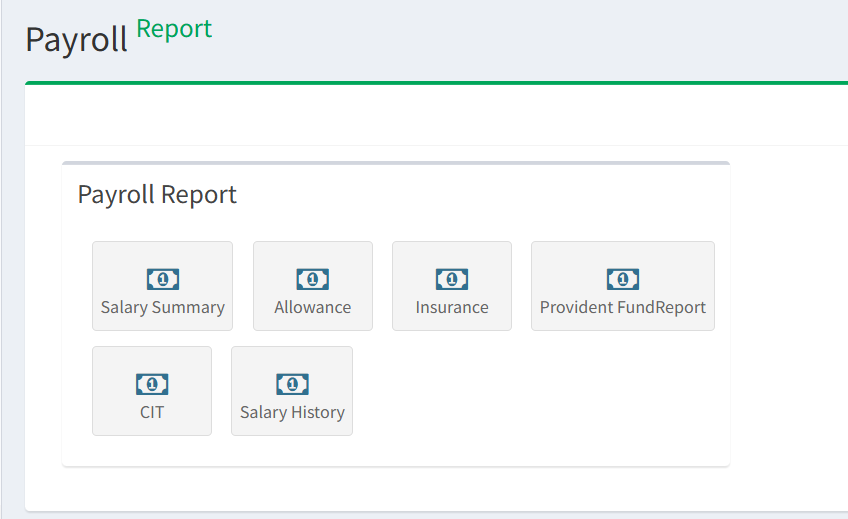Select the 'Allowance' text label
This screenshot has width=848, height=519.
click(x=313, y=308)
